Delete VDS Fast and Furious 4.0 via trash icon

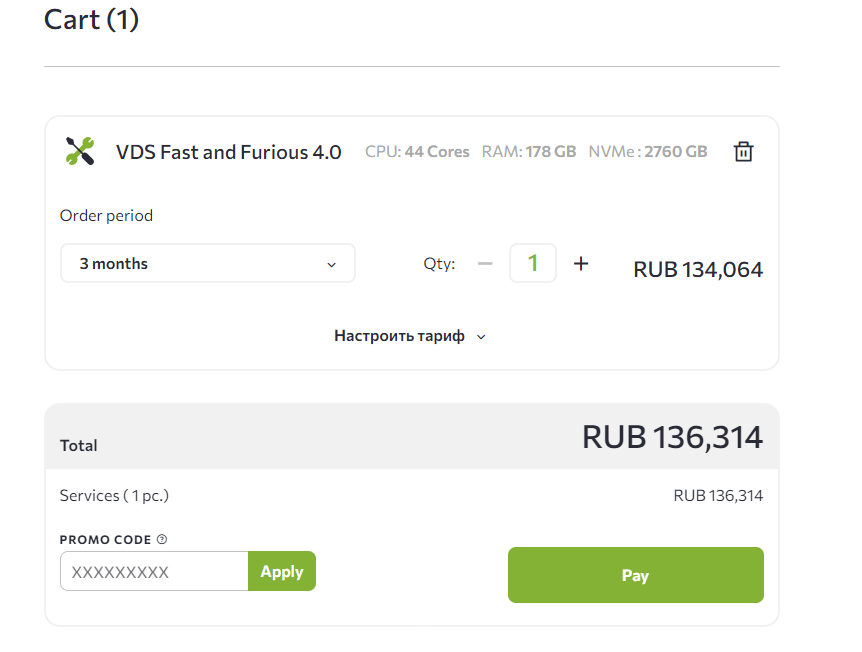(743, 151)
